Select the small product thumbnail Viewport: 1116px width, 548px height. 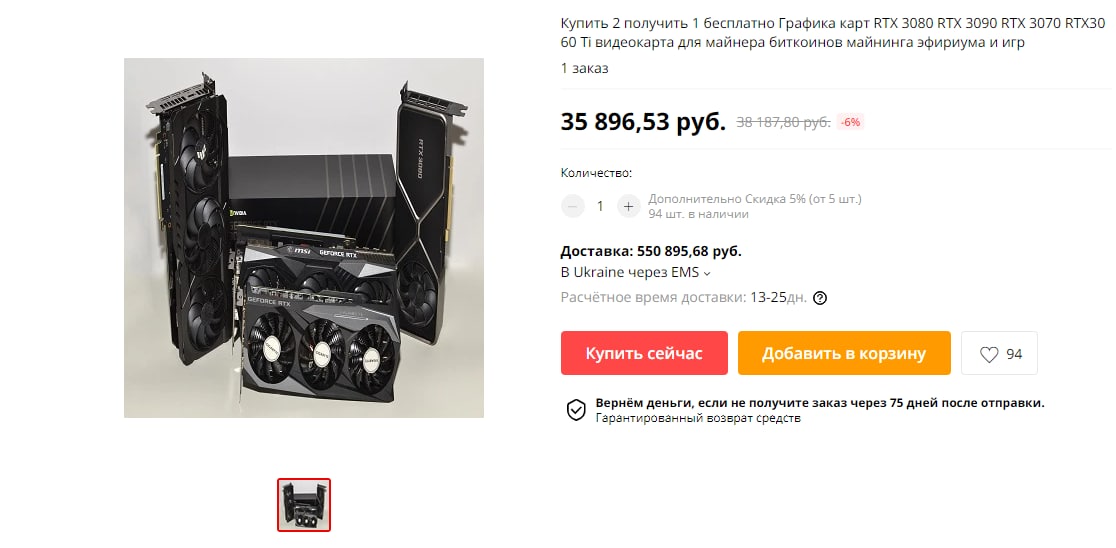pyautogui.click(x=304, y=505)
